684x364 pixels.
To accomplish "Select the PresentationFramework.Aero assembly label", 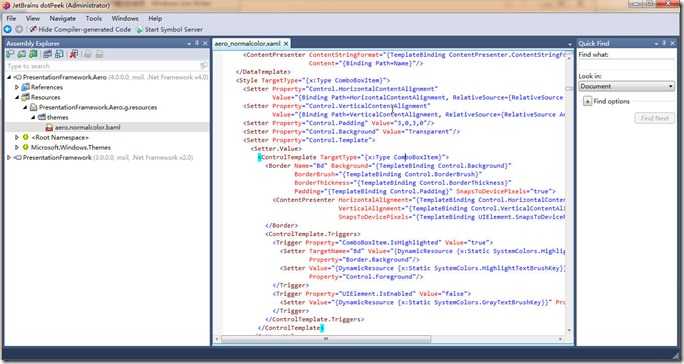I will pyautogui.click(x=65, y=77).
